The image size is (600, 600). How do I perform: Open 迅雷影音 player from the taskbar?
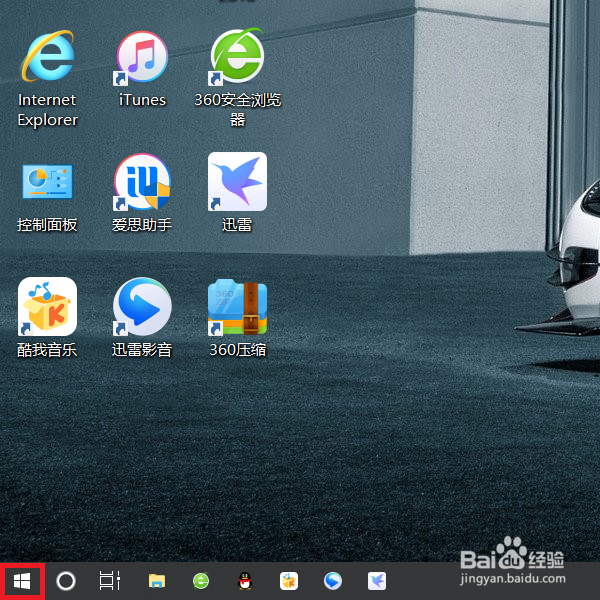[333, 581]
